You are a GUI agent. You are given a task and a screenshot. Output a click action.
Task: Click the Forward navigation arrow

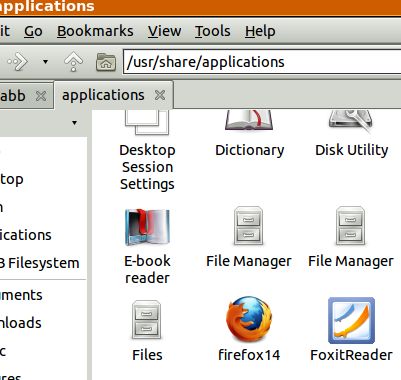tap(17, 62)
